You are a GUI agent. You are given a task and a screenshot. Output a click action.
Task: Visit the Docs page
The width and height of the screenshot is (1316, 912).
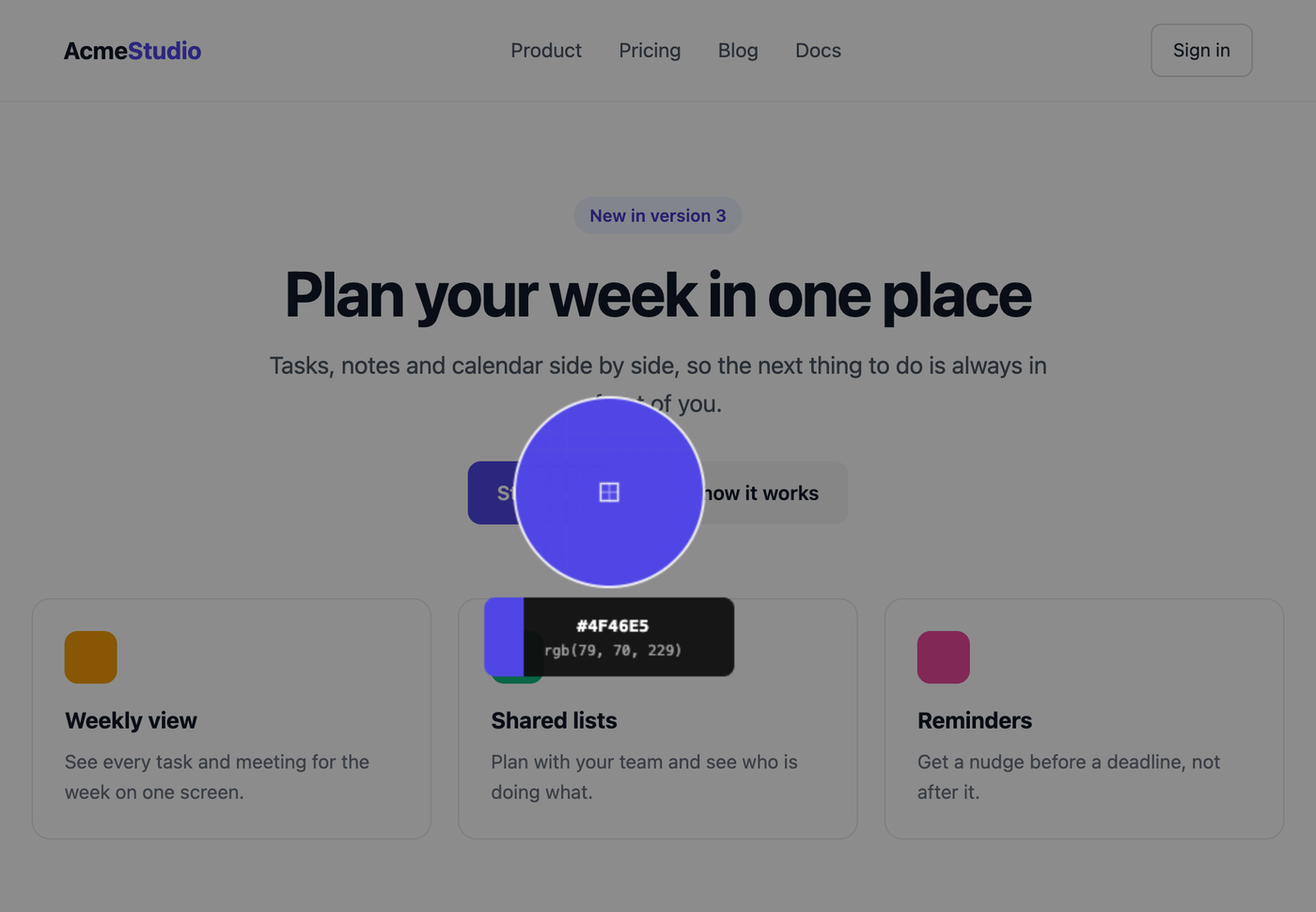click(x=818, y=51)
